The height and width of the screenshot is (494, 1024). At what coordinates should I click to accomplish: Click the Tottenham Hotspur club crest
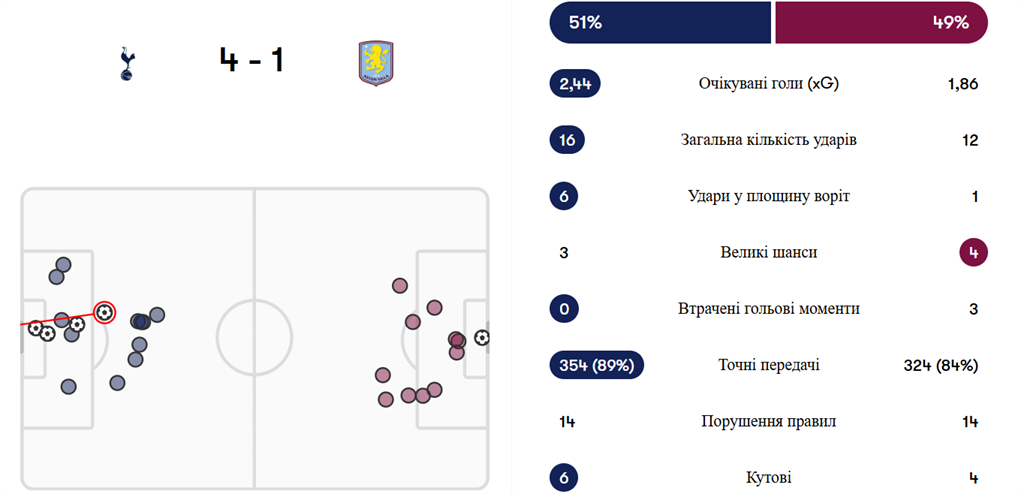[126, 62]
